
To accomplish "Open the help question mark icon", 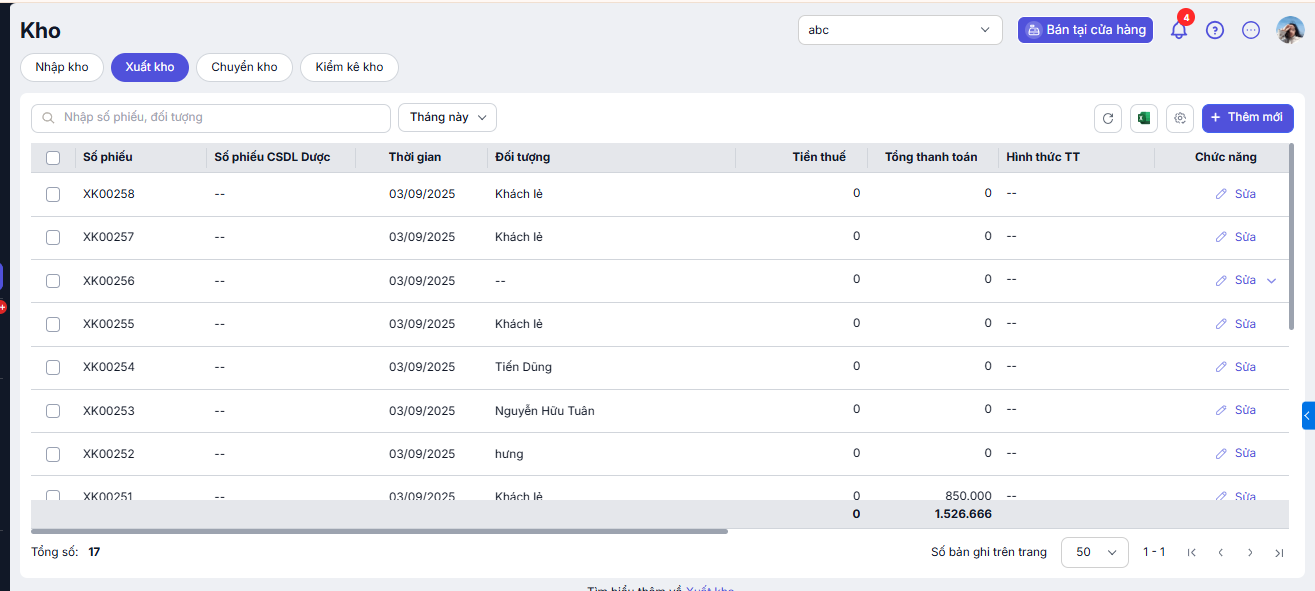I will [x=1215, y=30].
